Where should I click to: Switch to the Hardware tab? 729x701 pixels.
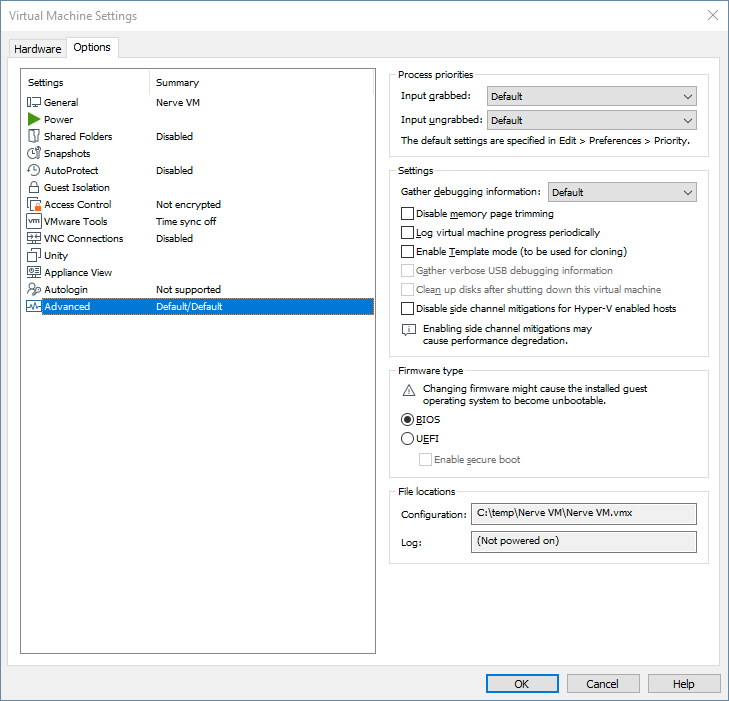click(37, 49)
